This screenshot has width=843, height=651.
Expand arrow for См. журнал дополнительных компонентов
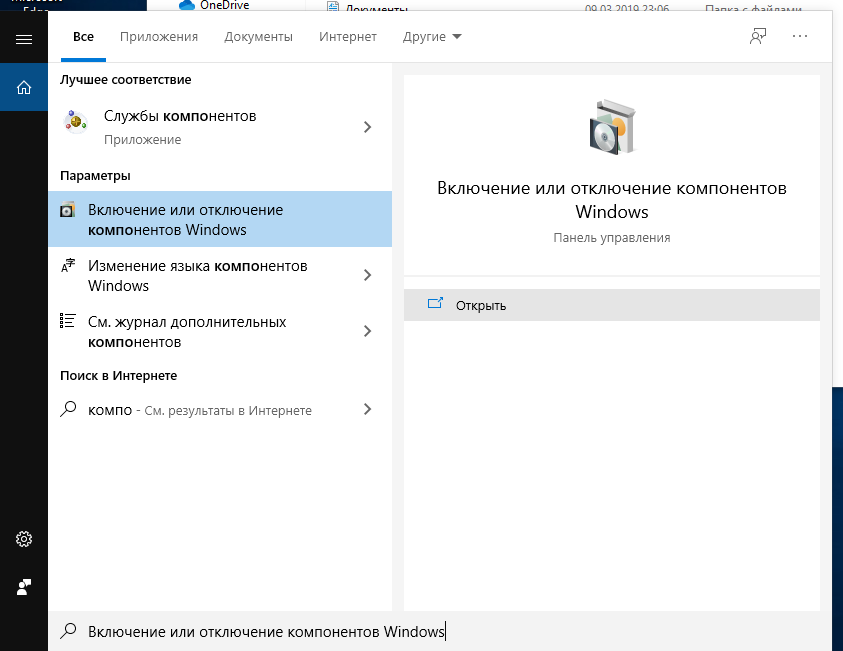point(368,331)
